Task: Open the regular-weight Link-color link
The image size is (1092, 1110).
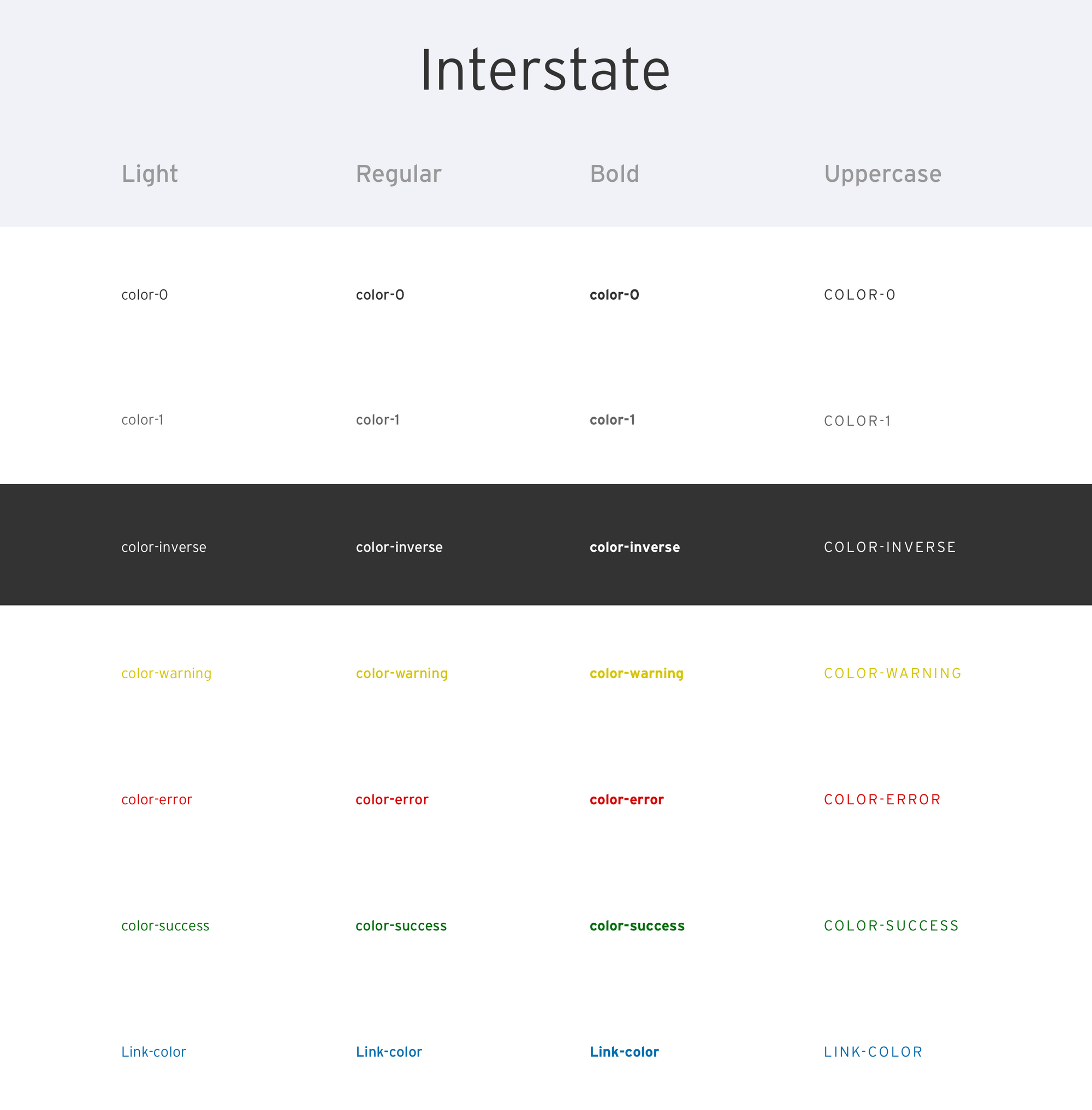Action: click(388, 1052)
